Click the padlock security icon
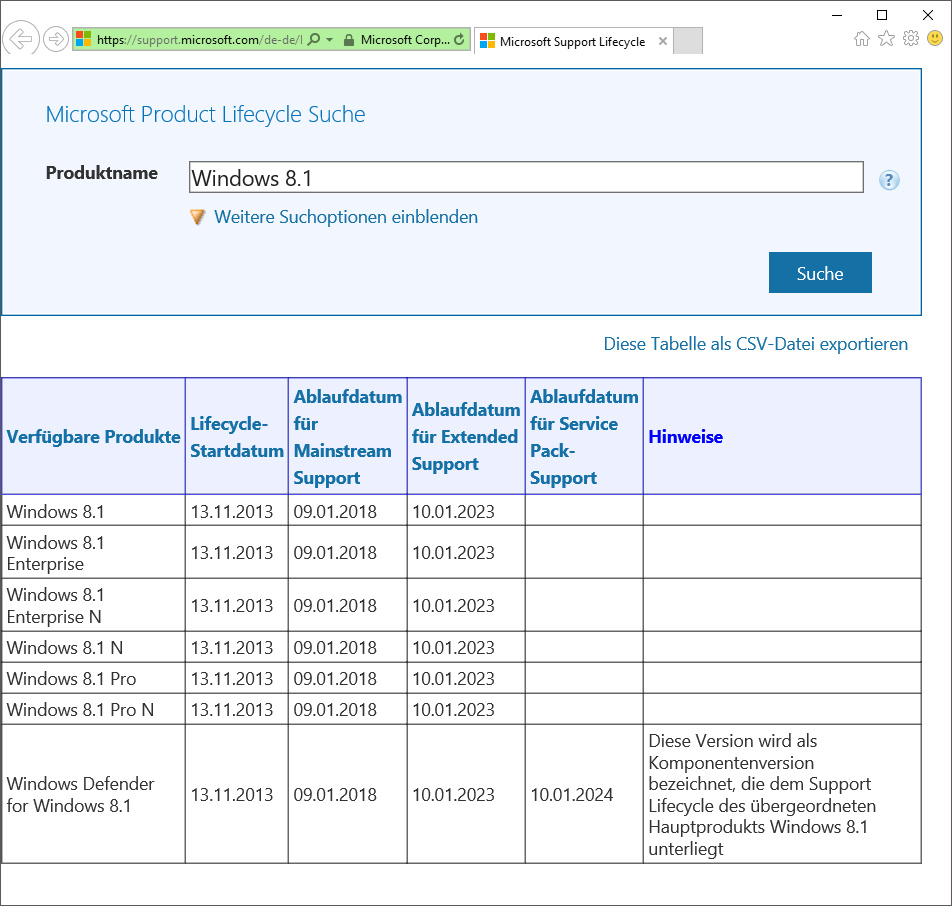 (x=348, y=40)
